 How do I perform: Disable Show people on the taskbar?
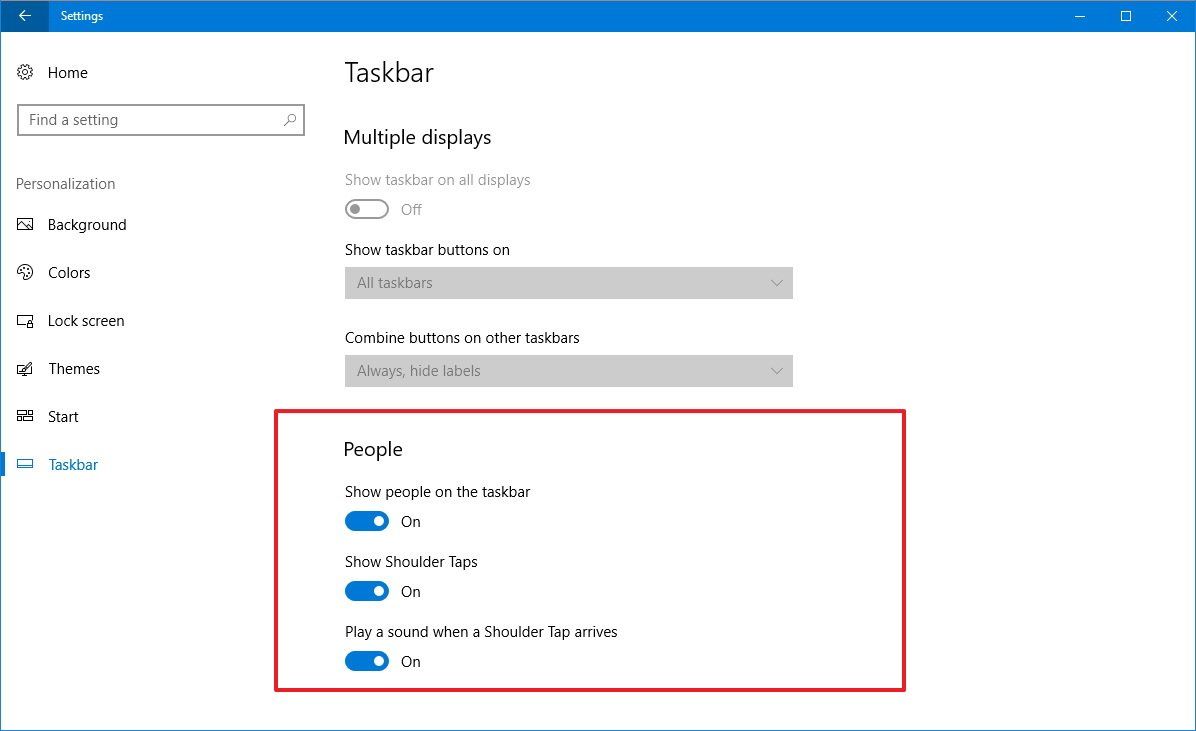point(366,521)
